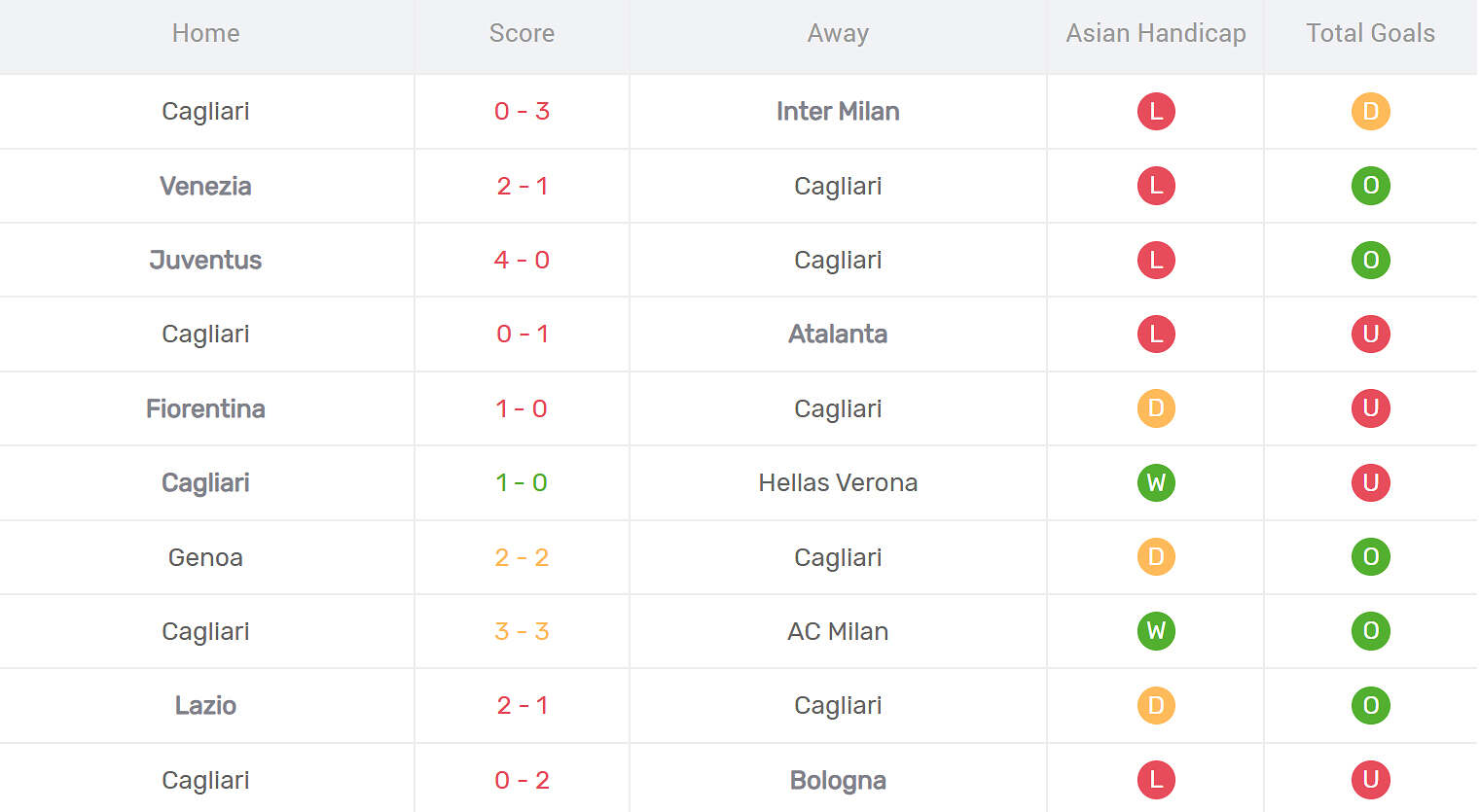Click the orange D handicap badge in Fiorentina row

coord(1156,408)
